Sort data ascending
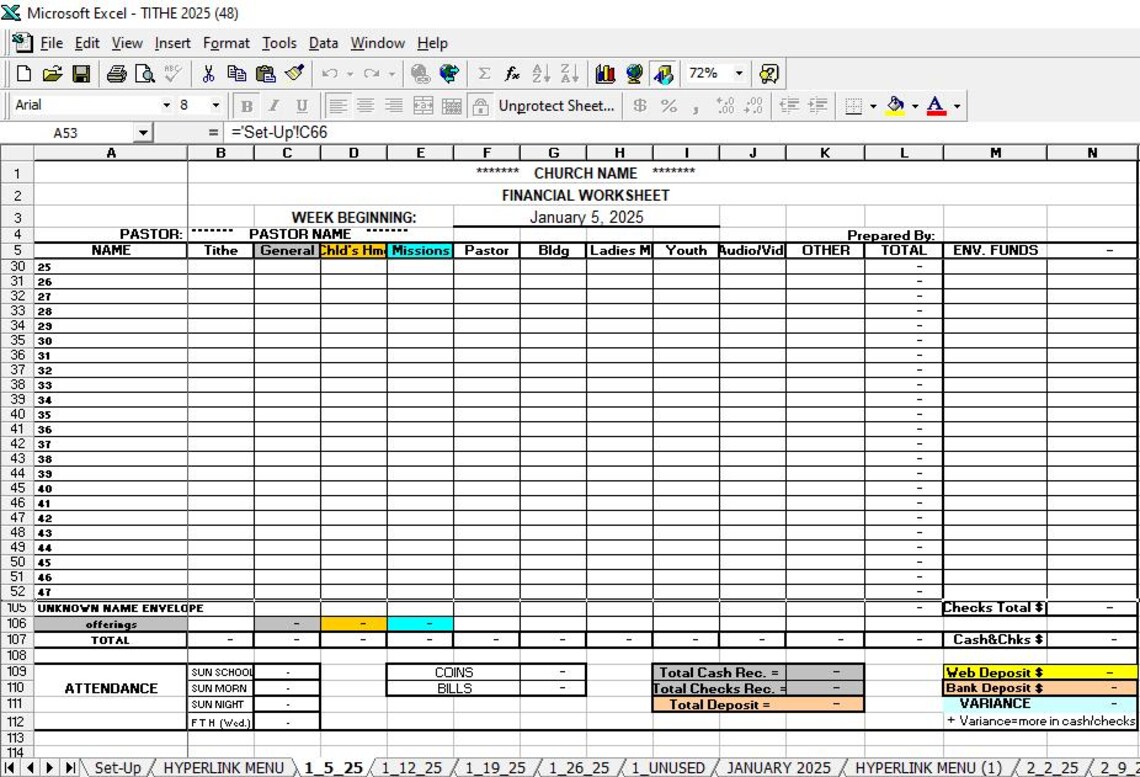The width and height of the screenshot is (1140, 777). coord(540,72)
